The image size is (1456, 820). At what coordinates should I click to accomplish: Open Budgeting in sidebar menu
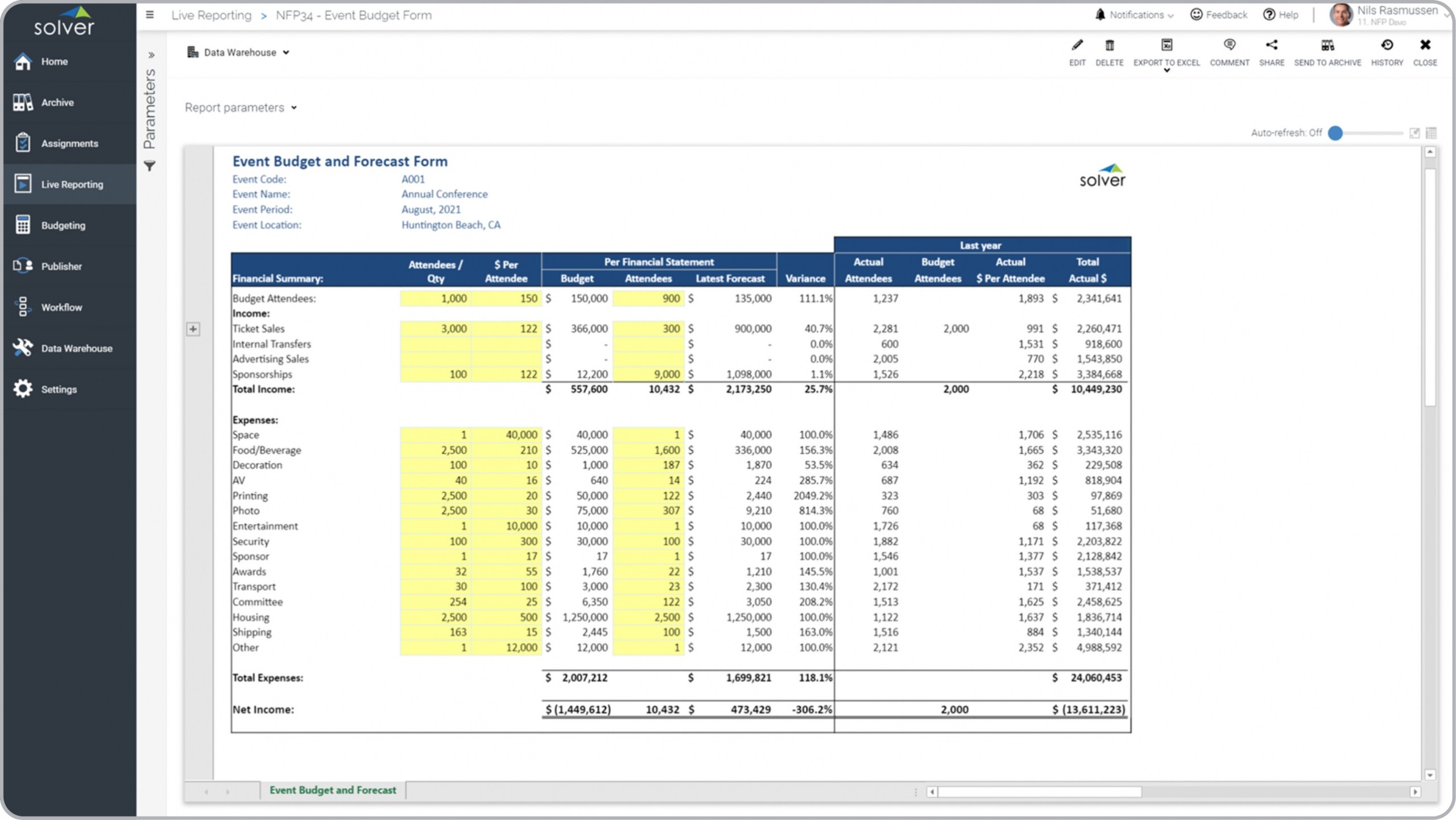[63, 225]
